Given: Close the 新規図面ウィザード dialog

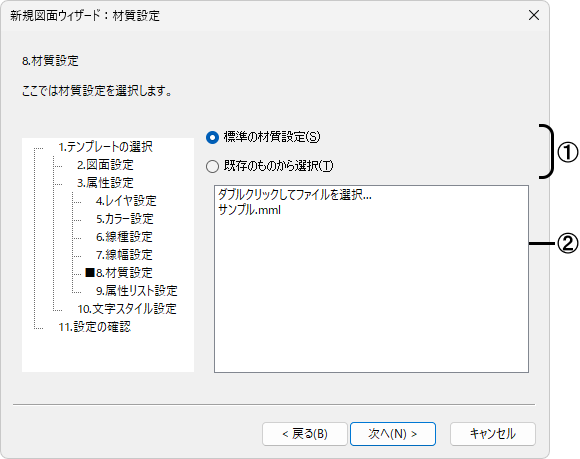Looking at the screenshot, I should pyautogui.click(x=534, y=15).
